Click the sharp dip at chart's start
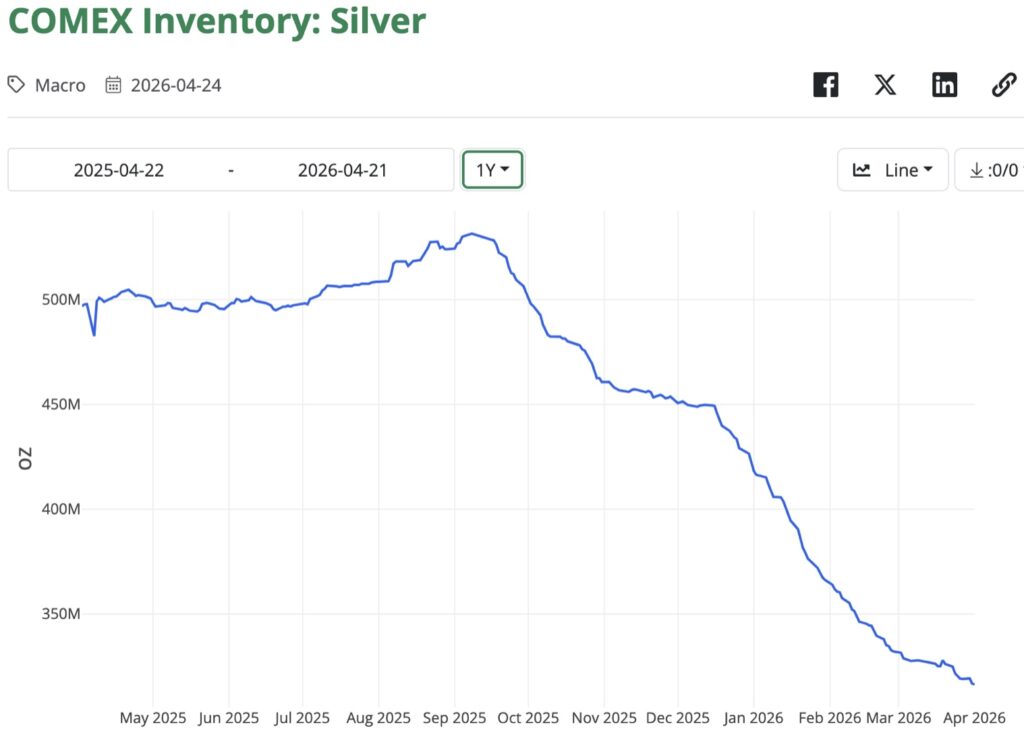This screenshot has height=737, width=1024. [94, 335]
